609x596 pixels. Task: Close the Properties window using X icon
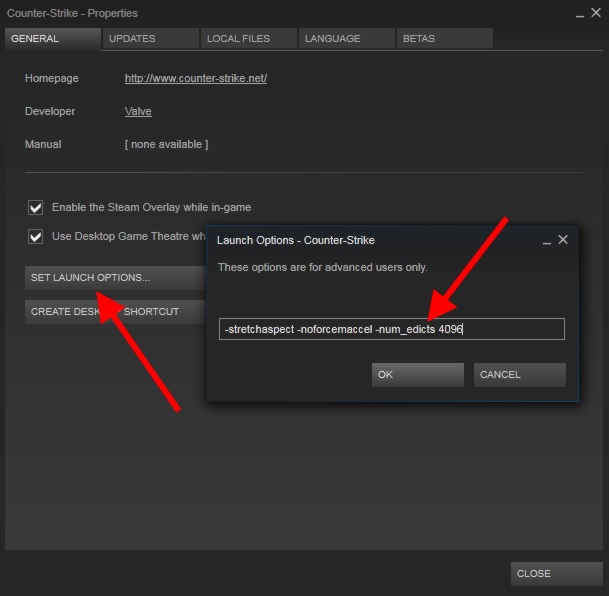coord(596,13)
